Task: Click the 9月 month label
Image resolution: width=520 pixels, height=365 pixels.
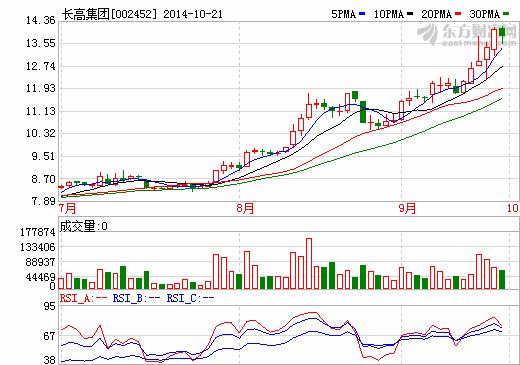Action: click(x=407, y=209)
